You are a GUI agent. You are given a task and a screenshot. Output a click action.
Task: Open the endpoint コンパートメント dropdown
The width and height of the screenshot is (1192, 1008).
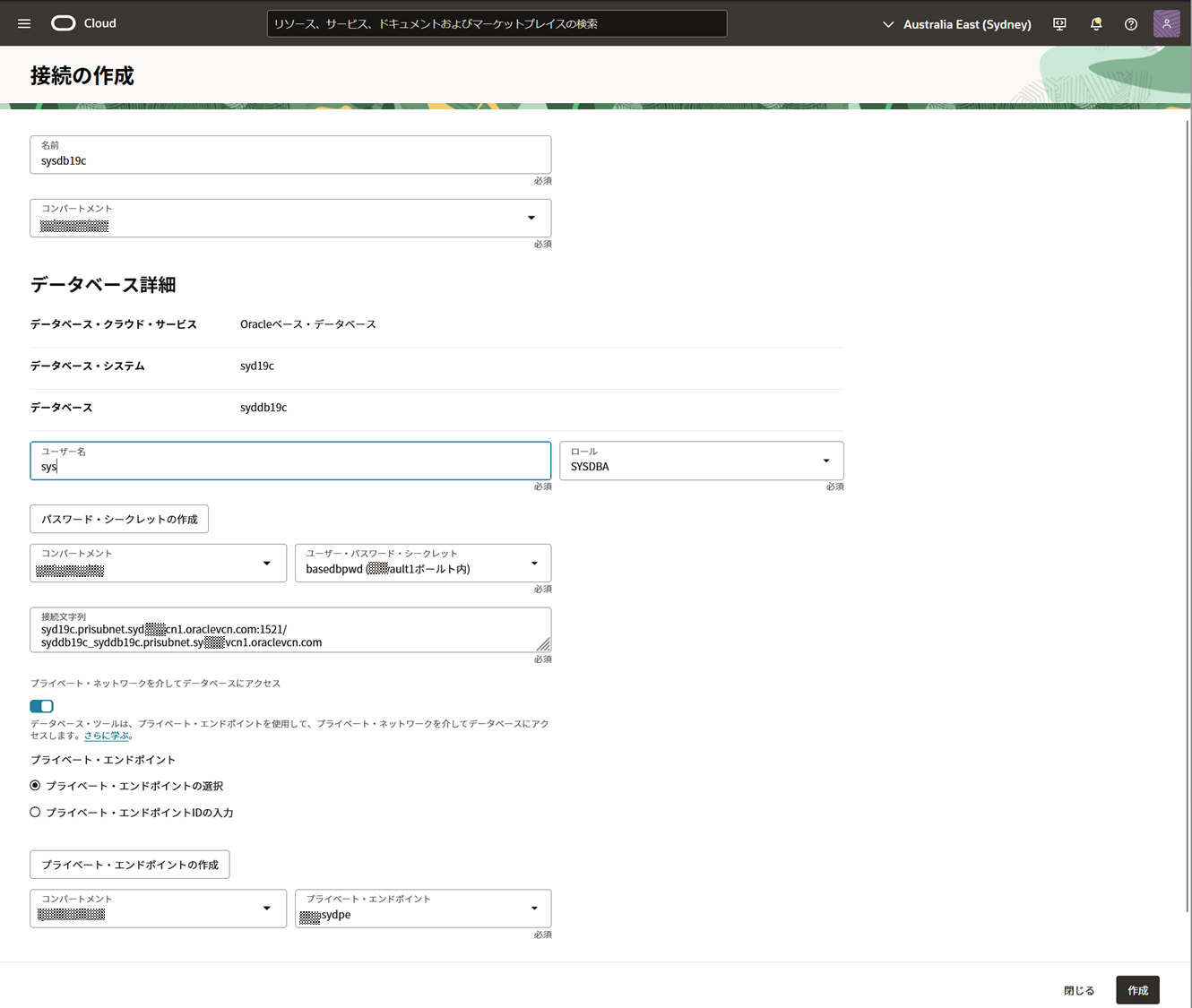point(159,909)
